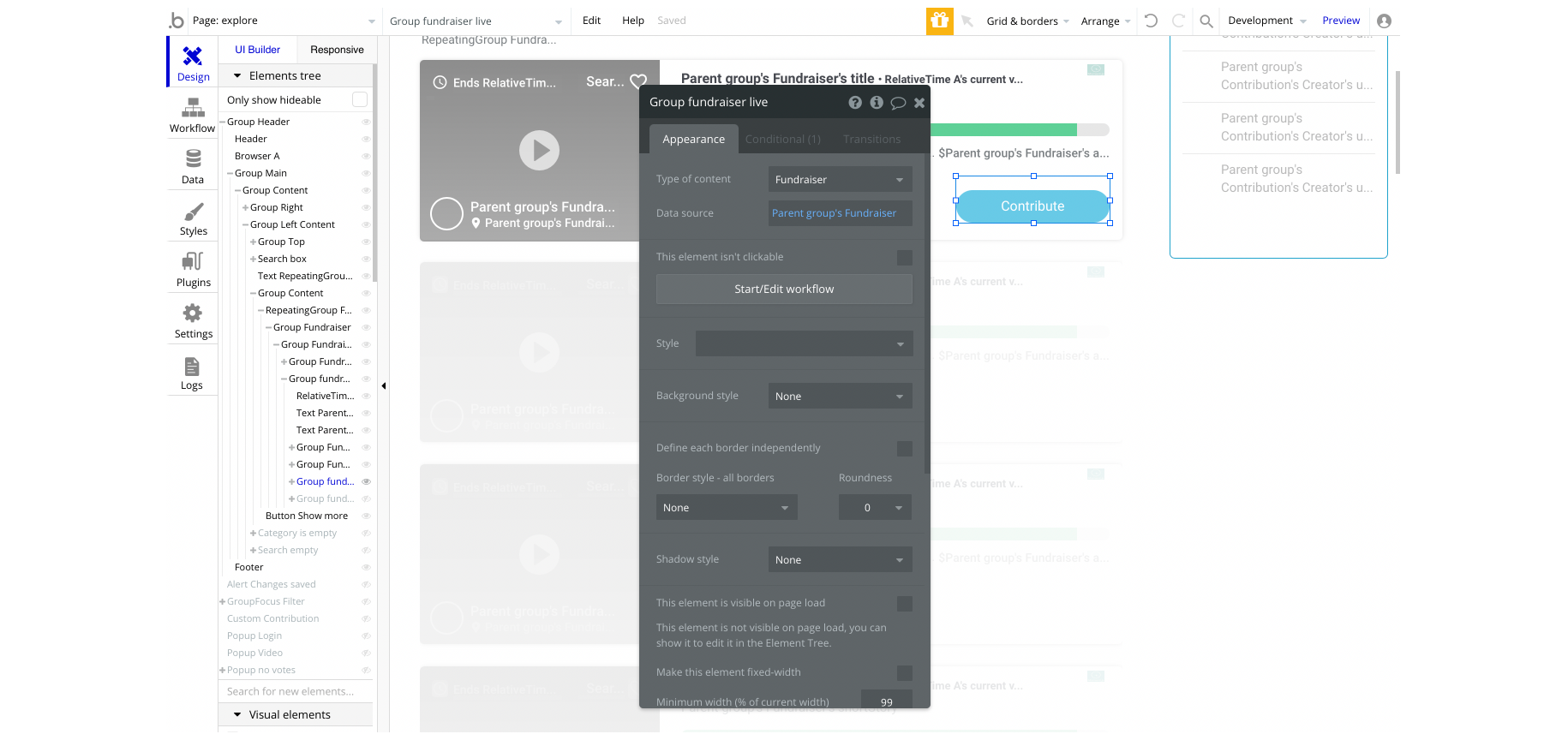
Task: Click the redo arrow icon
Action: click(1178, 21)
